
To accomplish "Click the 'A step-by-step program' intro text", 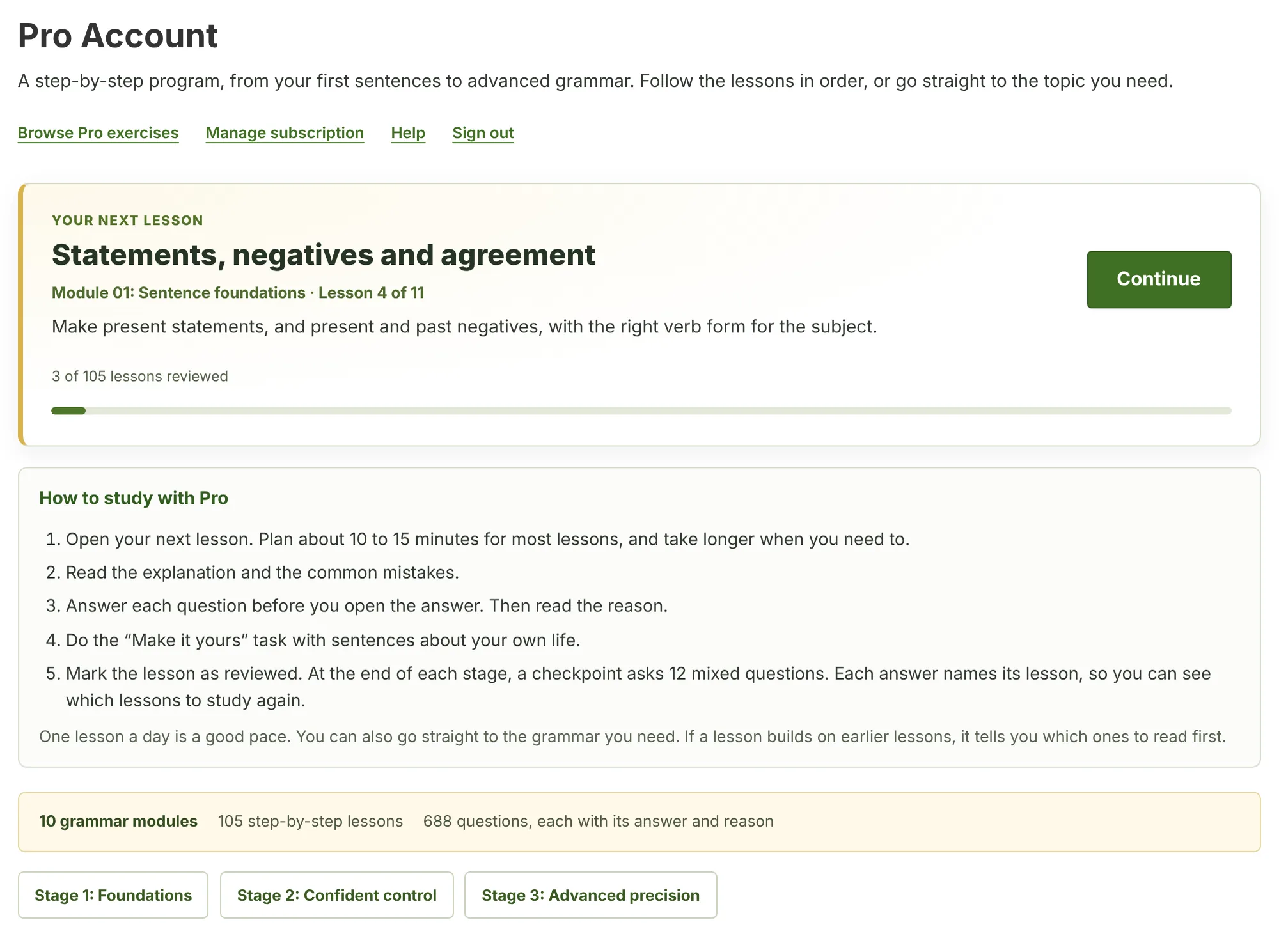I will tap(595, 81).
